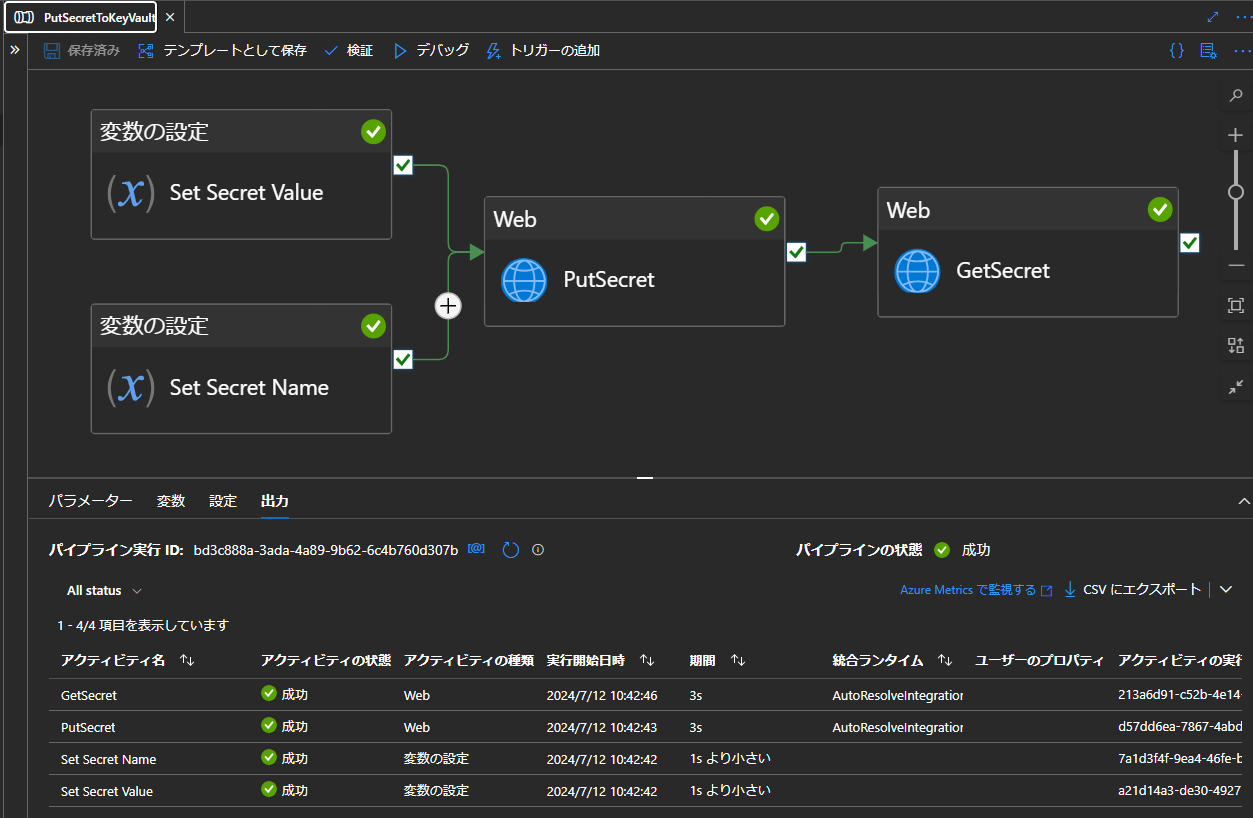Refresh the pipeline run output
1253x818 pixels.
(511, 550)
